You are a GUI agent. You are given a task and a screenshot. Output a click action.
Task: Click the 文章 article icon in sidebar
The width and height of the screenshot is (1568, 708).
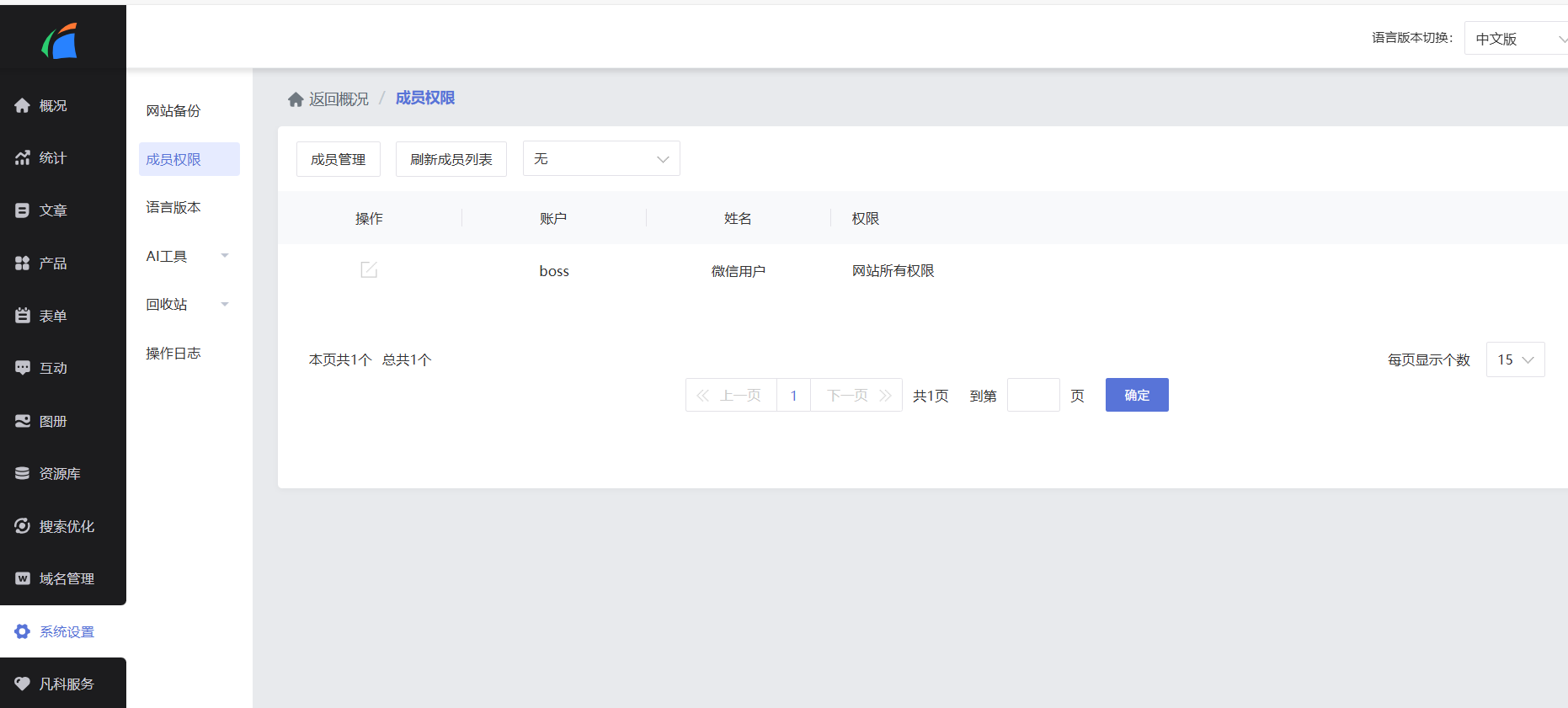[23, 210]
